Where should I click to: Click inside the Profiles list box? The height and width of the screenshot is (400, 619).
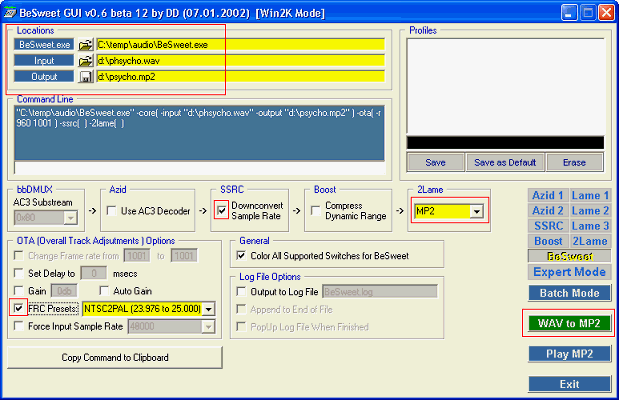point(505,86)
